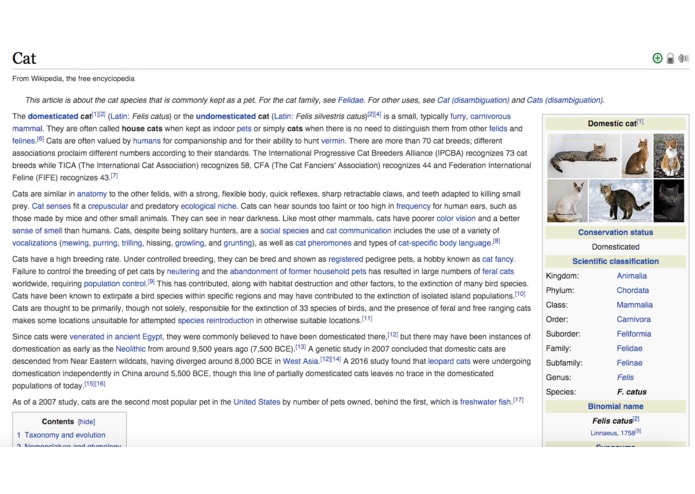This screenshot has width=695, height=494.
Task: Open the vocalizations link
Action: [x=35, y=243]
